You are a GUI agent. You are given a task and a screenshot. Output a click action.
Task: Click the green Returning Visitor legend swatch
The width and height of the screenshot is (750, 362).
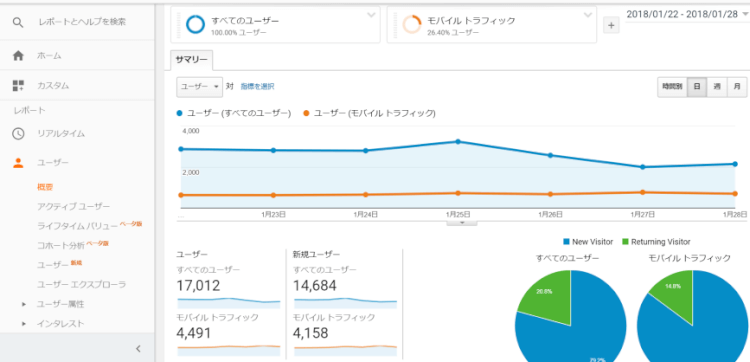(x=626, y=242)
